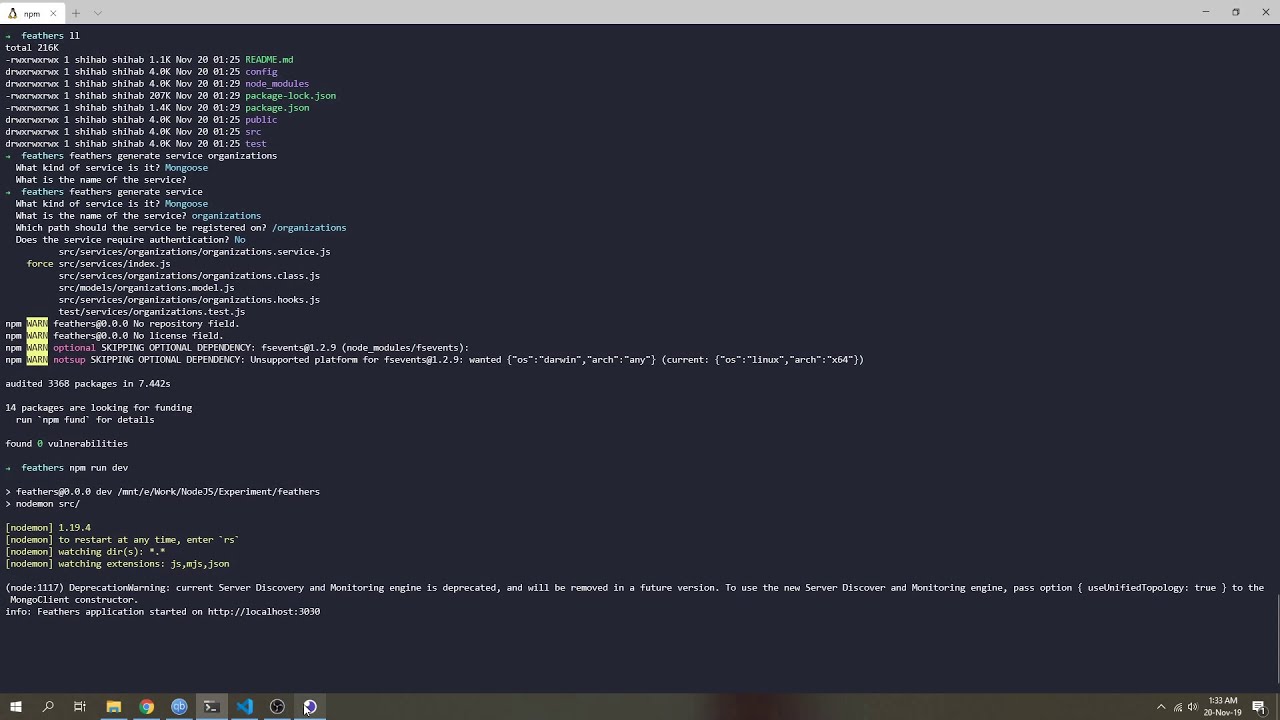The image size is (1280, 720).
Task: Click the 'run npm fund for details' line
Action: click(x=85, y=420)
